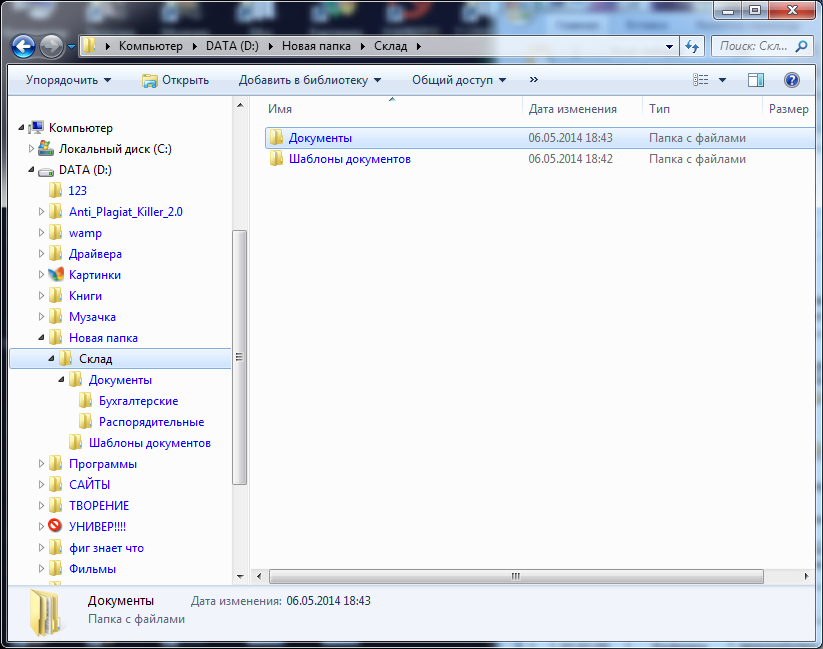Image resolution: width=823 pixels, height=649 pixels.
Task: Open the Упорядочить menu
Action: (68, 80)
